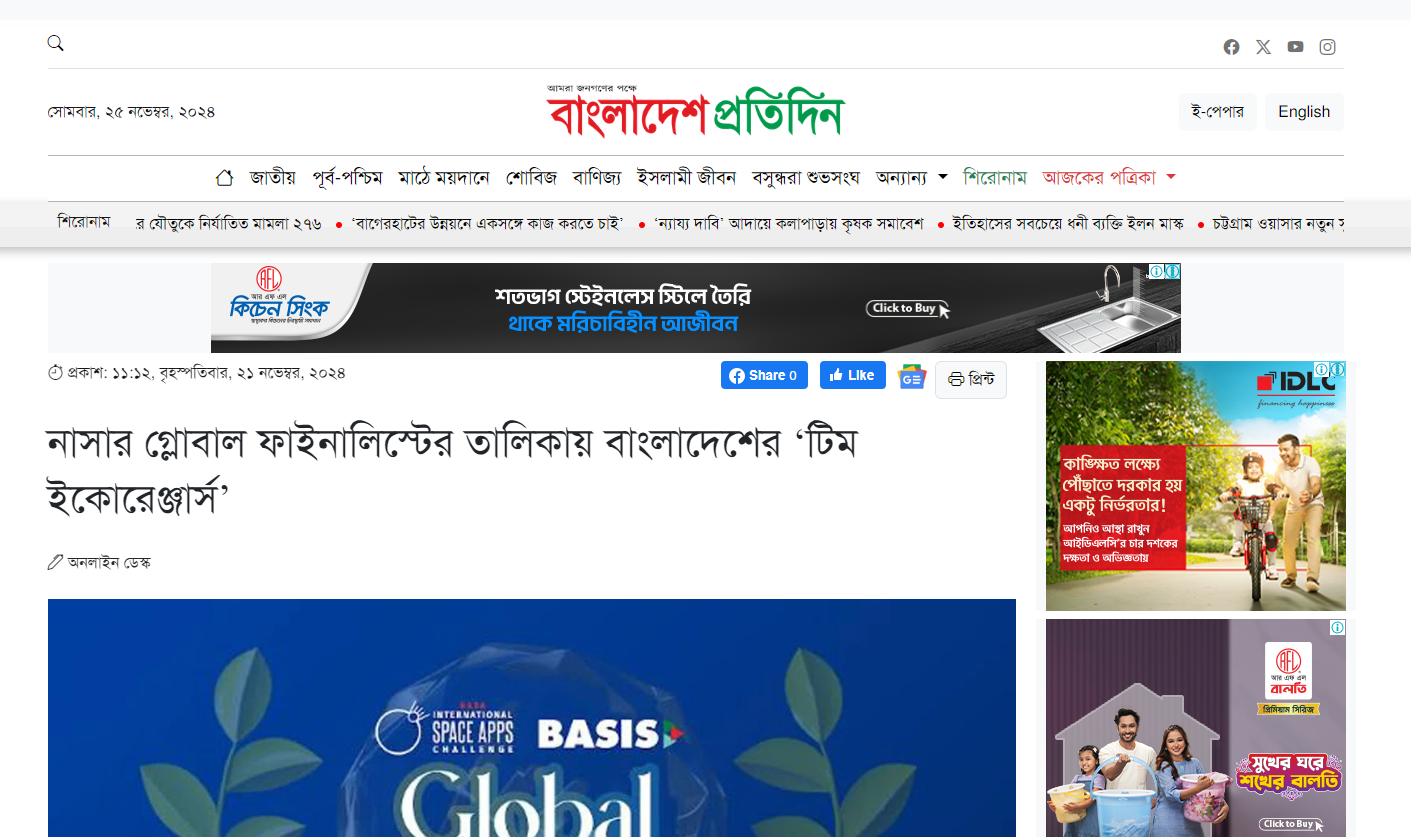Open the article image with Space Apps logo

pos(532,718)
